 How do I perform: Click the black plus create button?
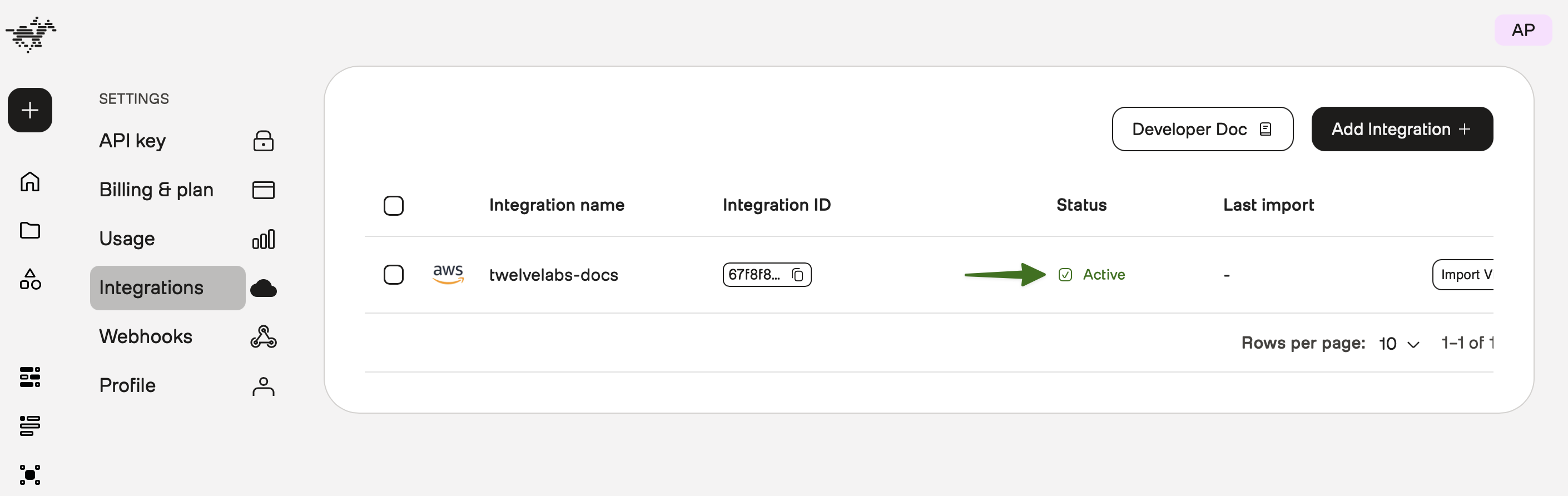coord(30,110)
